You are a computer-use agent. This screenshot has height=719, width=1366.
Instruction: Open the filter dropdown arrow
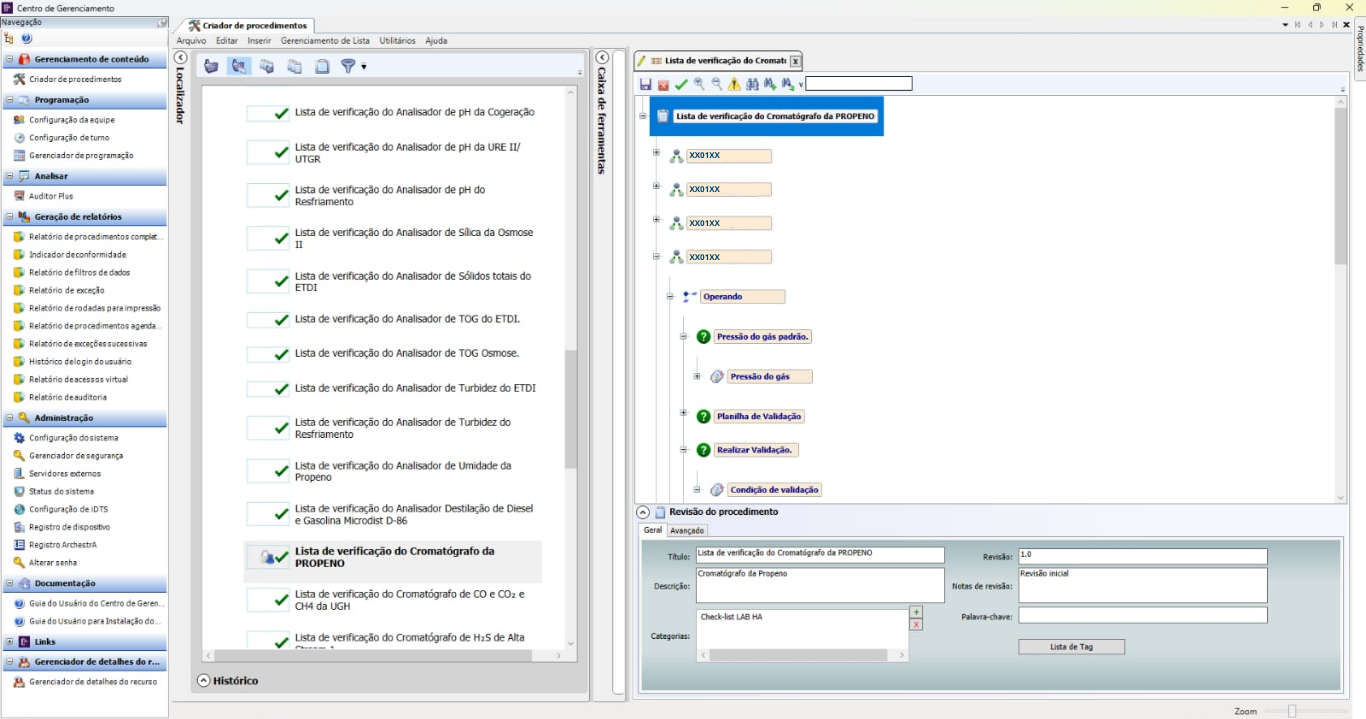click(363, 67)
